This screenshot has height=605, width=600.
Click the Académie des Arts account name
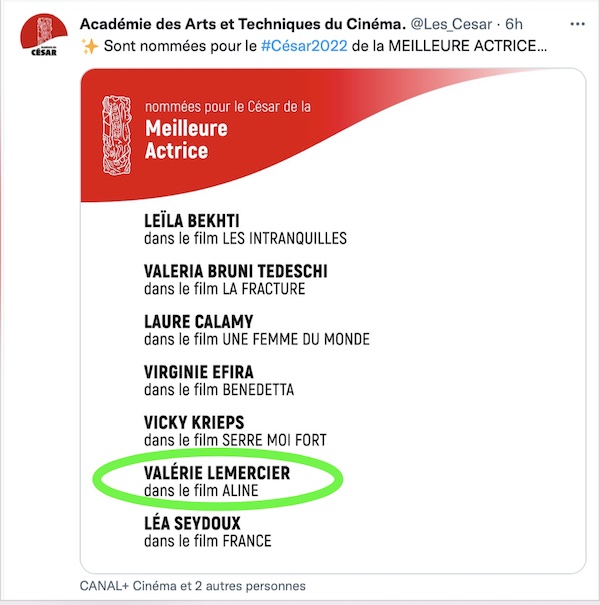click(x=243, y=24)
